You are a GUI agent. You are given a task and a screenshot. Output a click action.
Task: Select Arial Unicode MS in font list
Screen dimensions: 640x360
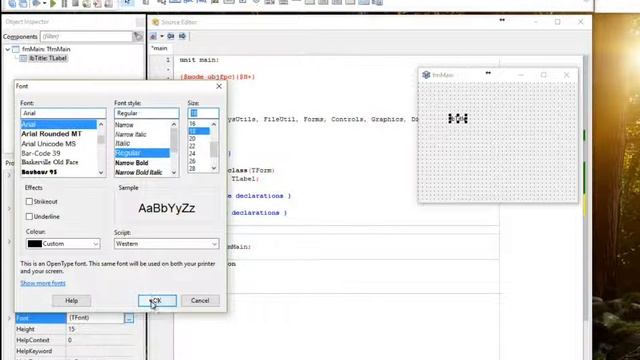[x=49, y=144]
